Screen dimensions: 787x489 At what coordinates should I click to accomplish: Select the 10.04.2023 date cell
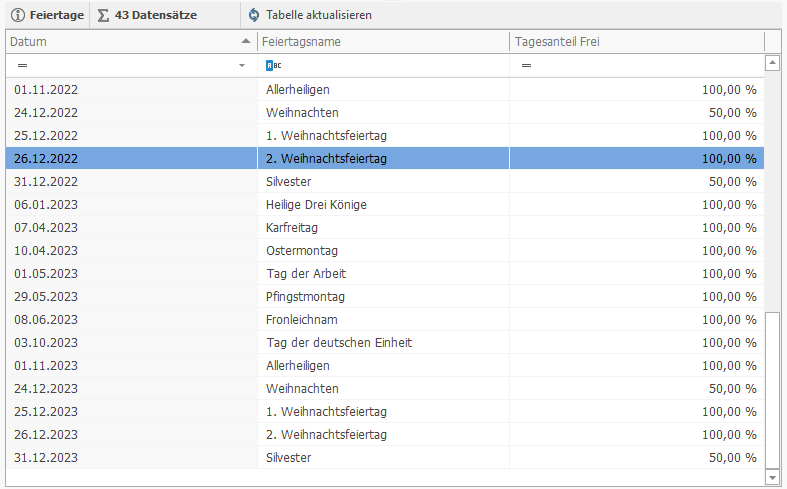[x=132, y=251]
